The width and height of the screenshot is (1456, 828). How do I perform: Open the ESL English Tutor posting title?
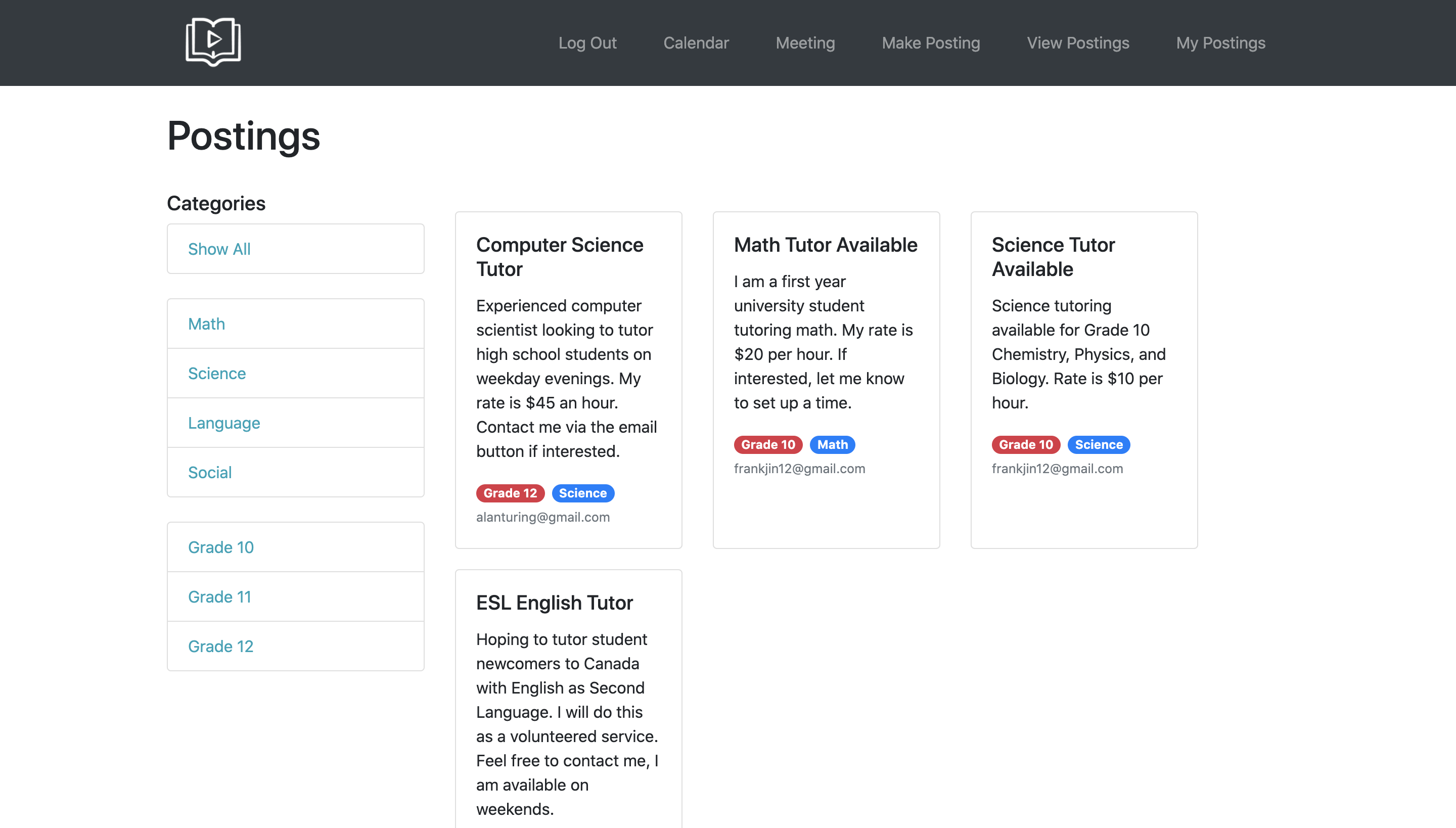click(554, 602)
